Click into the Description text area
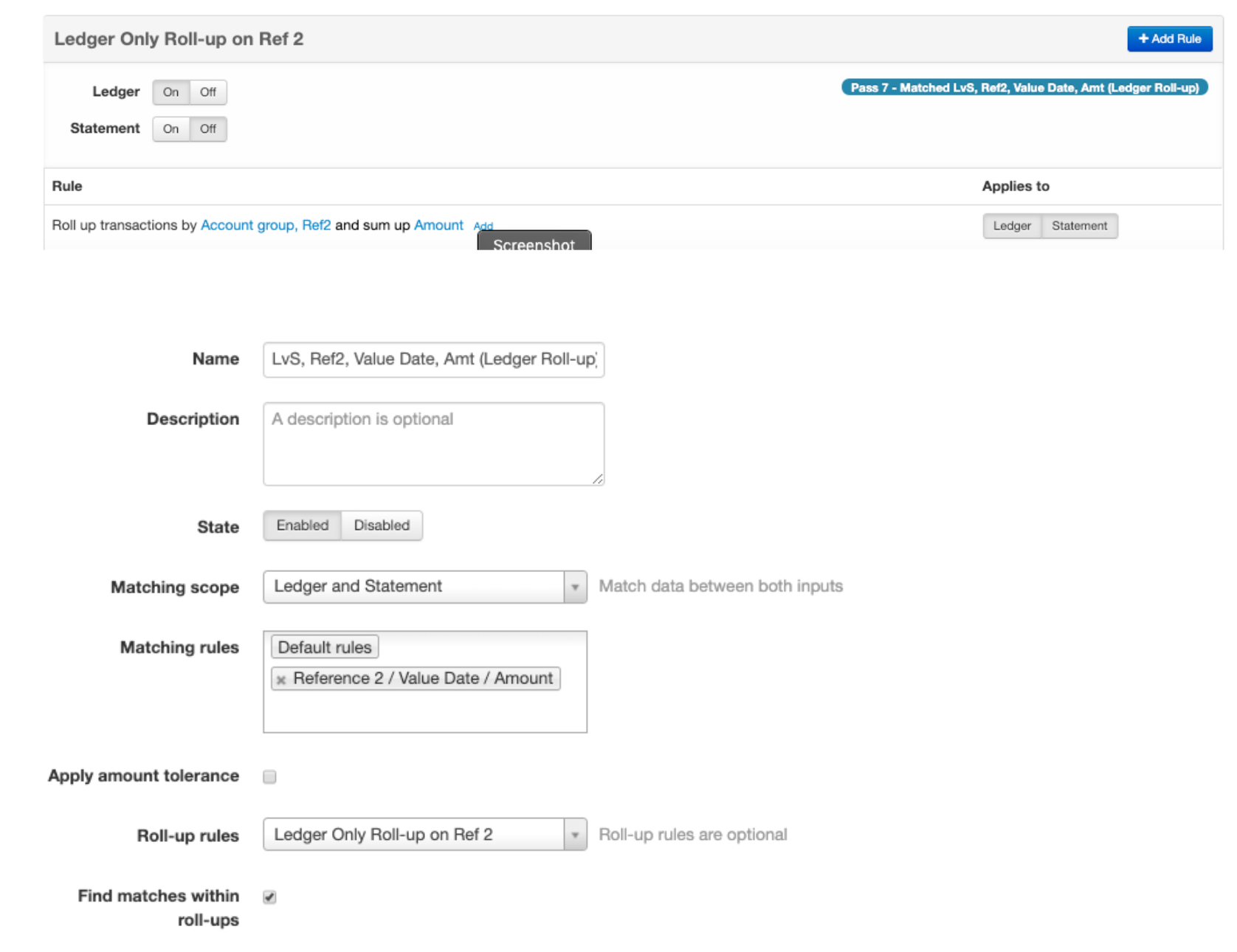Screen dimensions: 1237x952 [434, 444]
